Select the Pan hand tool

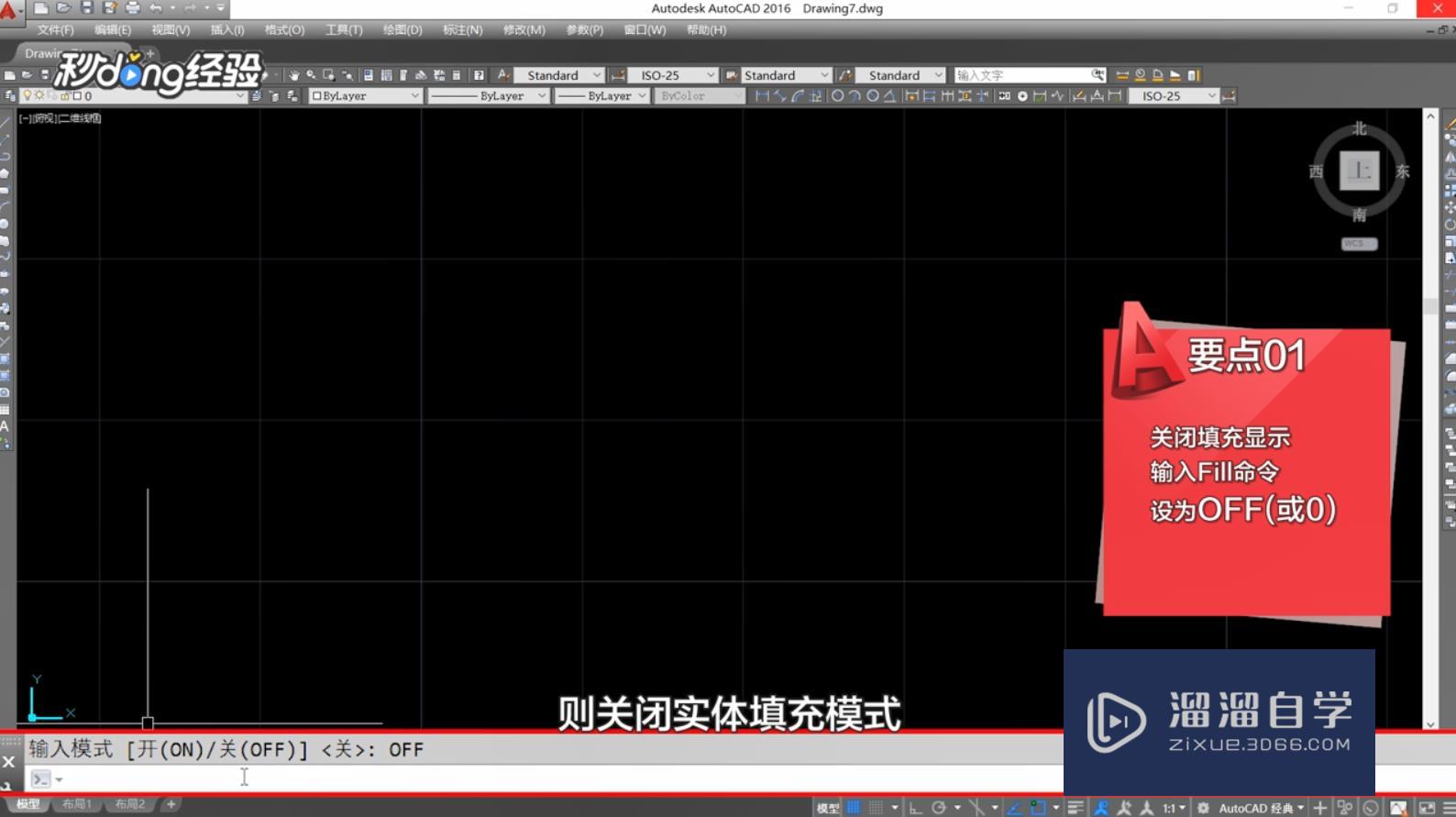coord(293,75)
